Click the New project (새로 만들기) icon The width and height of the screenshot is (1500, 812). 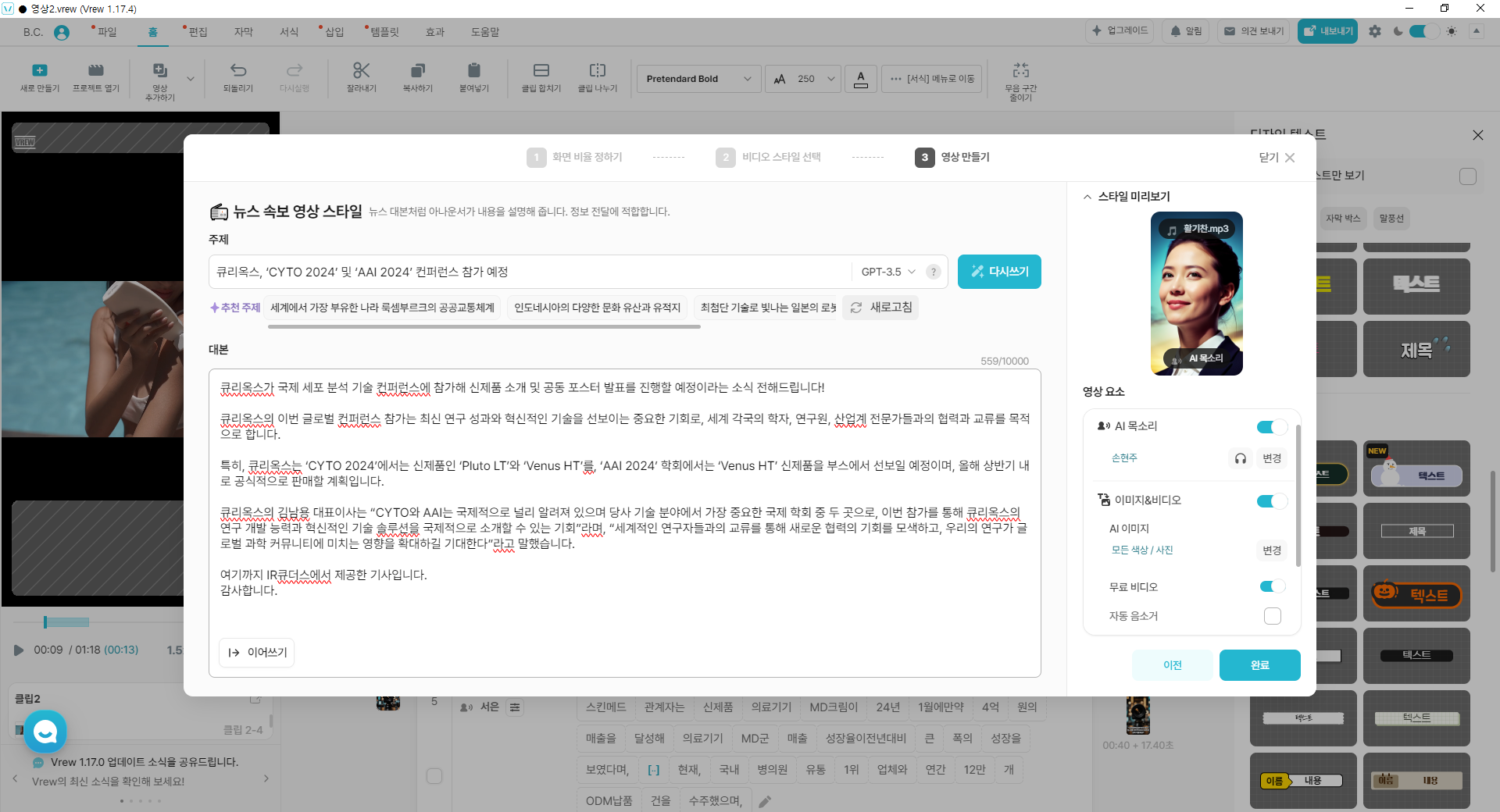coord(40,70)
